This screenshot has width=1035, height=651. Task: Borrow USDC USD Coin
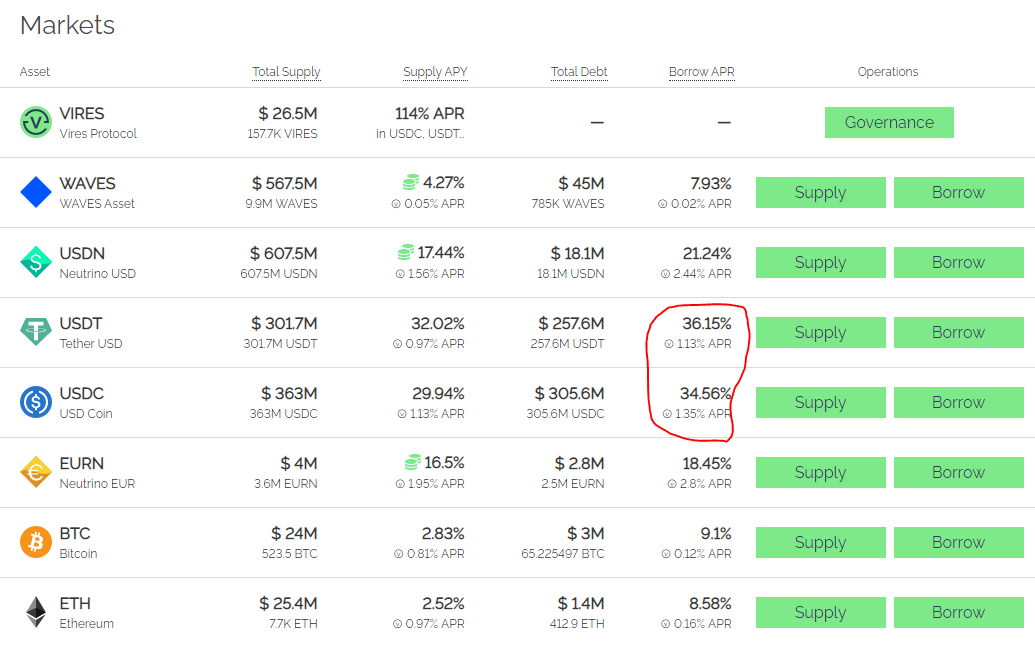click(958, 402)
